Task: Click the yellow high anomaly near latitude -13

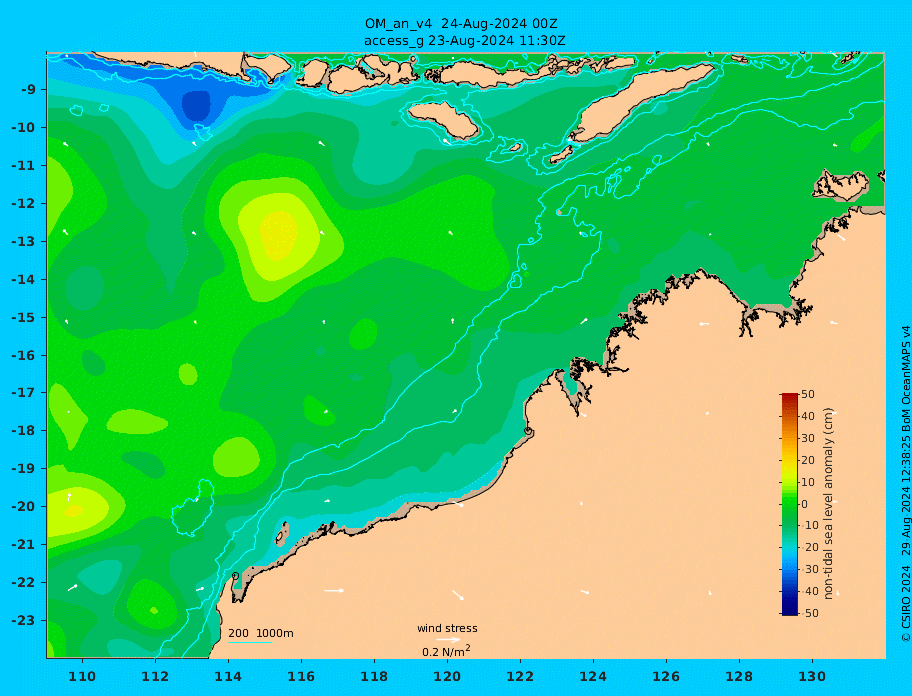Action: click(x=278, y=235)
